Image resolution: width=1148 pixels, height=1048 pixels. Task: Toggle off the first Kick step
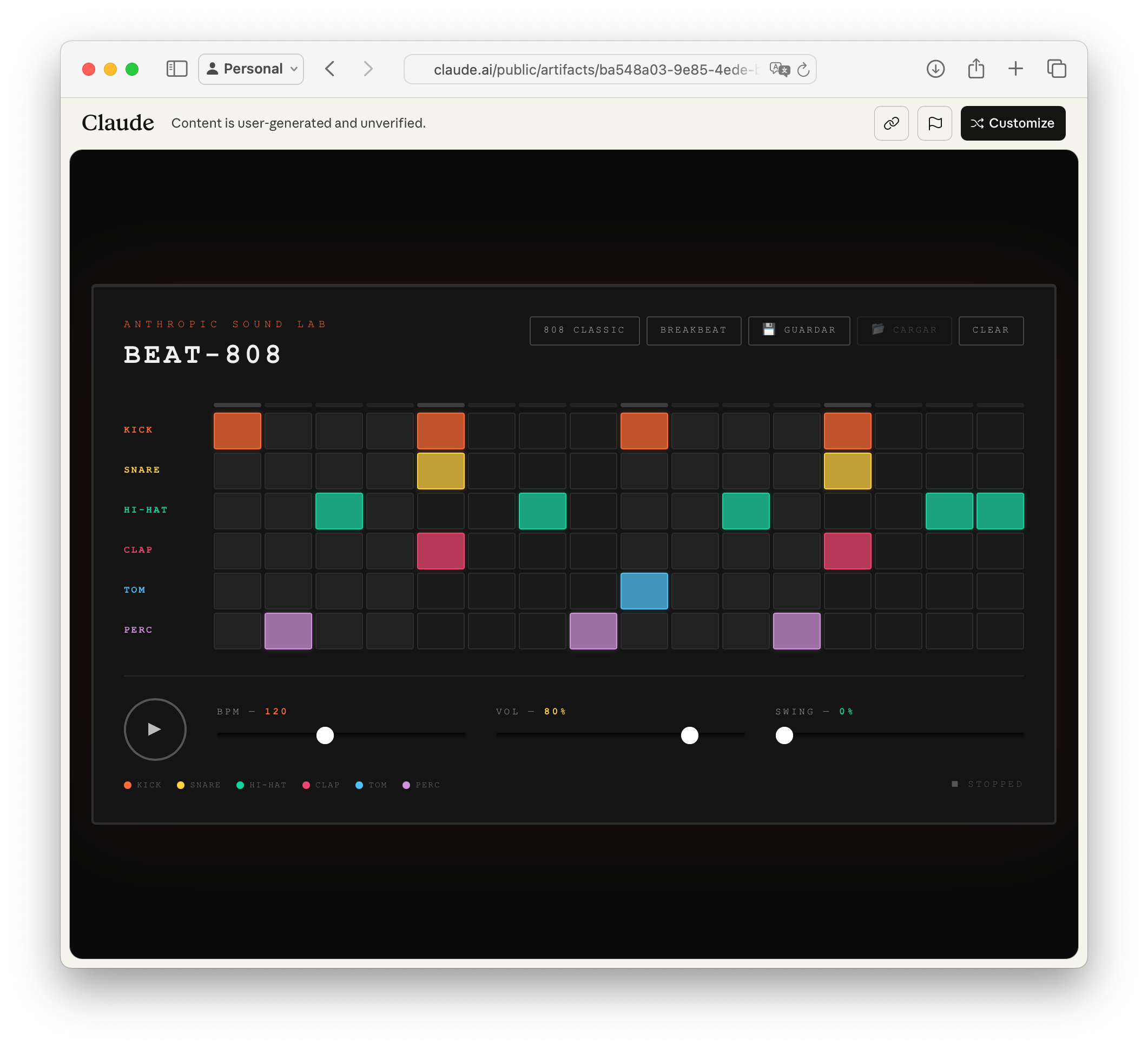click(237, 431)
